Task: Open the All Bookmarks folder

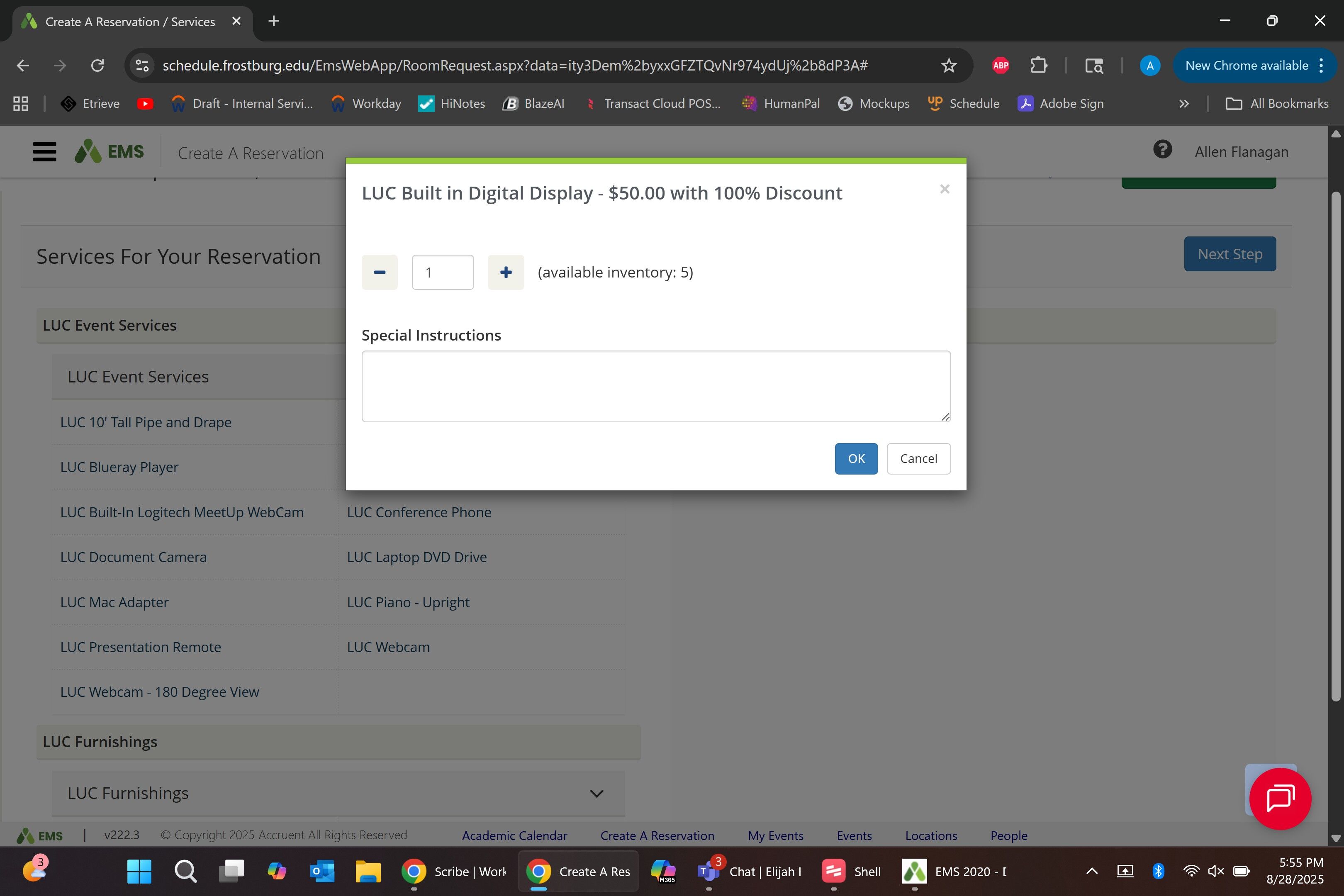Action: (x=1277, y=104)
